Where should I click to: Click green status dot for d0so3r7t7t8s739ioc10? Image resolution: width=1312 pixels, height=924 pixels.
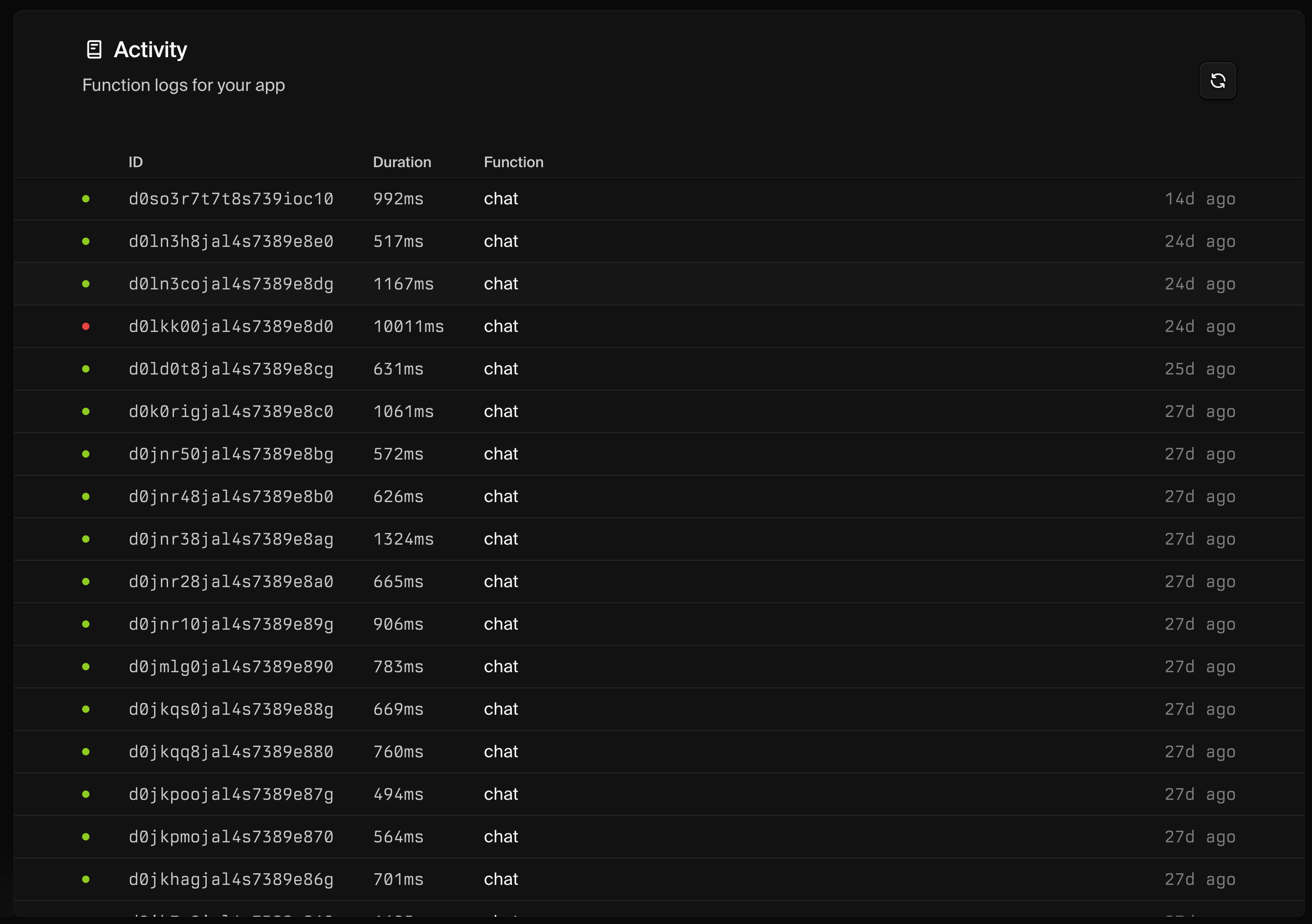[86, 199]
